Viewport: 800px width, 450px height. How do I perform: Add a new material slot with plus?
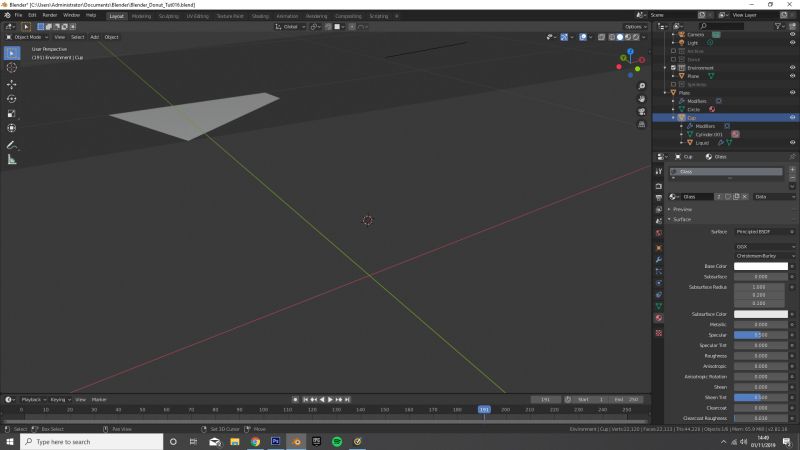792,169
